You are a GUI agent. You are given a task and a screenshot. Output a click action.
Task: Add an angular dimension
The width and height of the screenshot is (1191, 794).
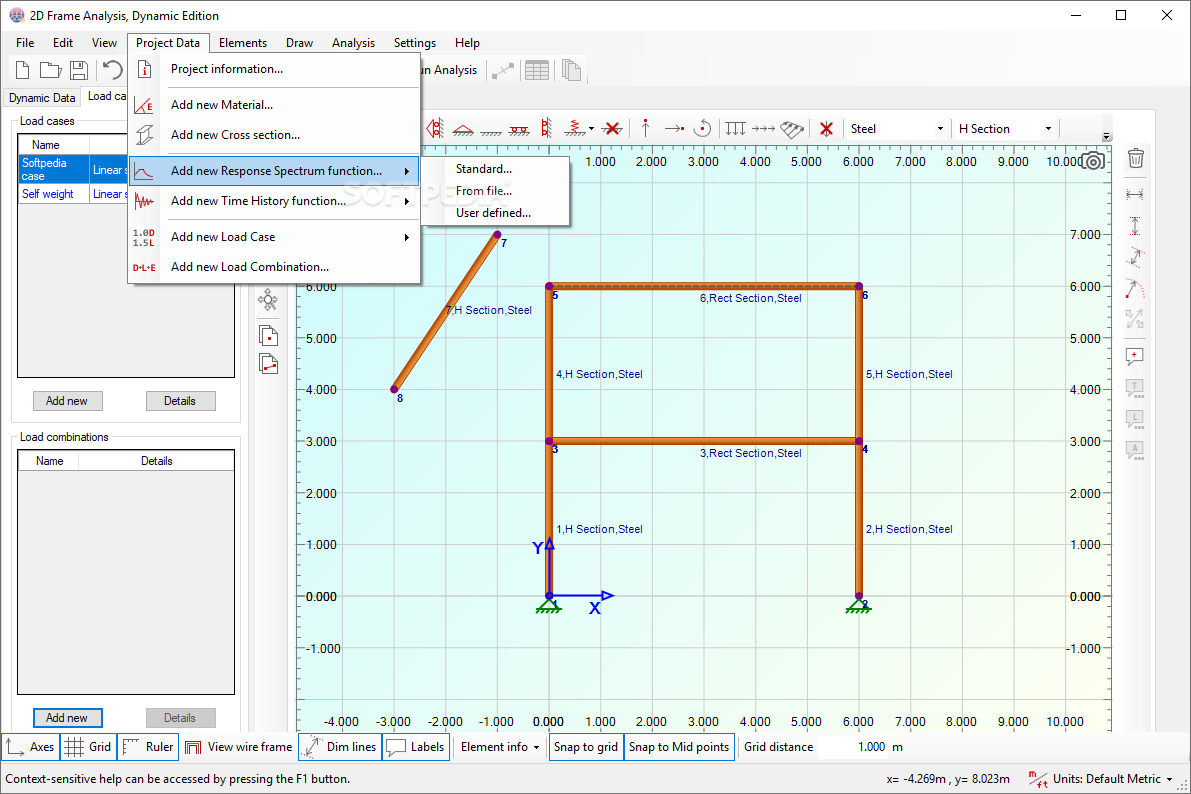pyautogui.click(x=1135, y=289)
